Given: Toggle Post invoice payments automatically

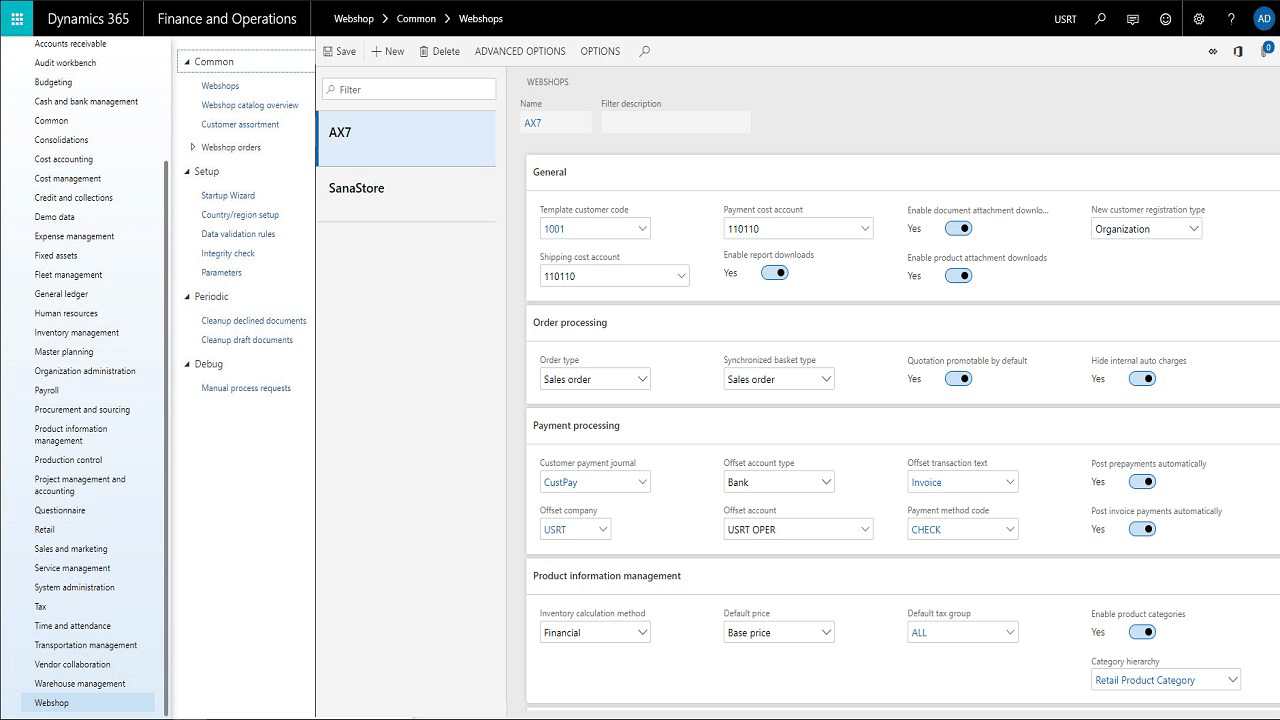Looking at the screenshot, I should 1142,529.
